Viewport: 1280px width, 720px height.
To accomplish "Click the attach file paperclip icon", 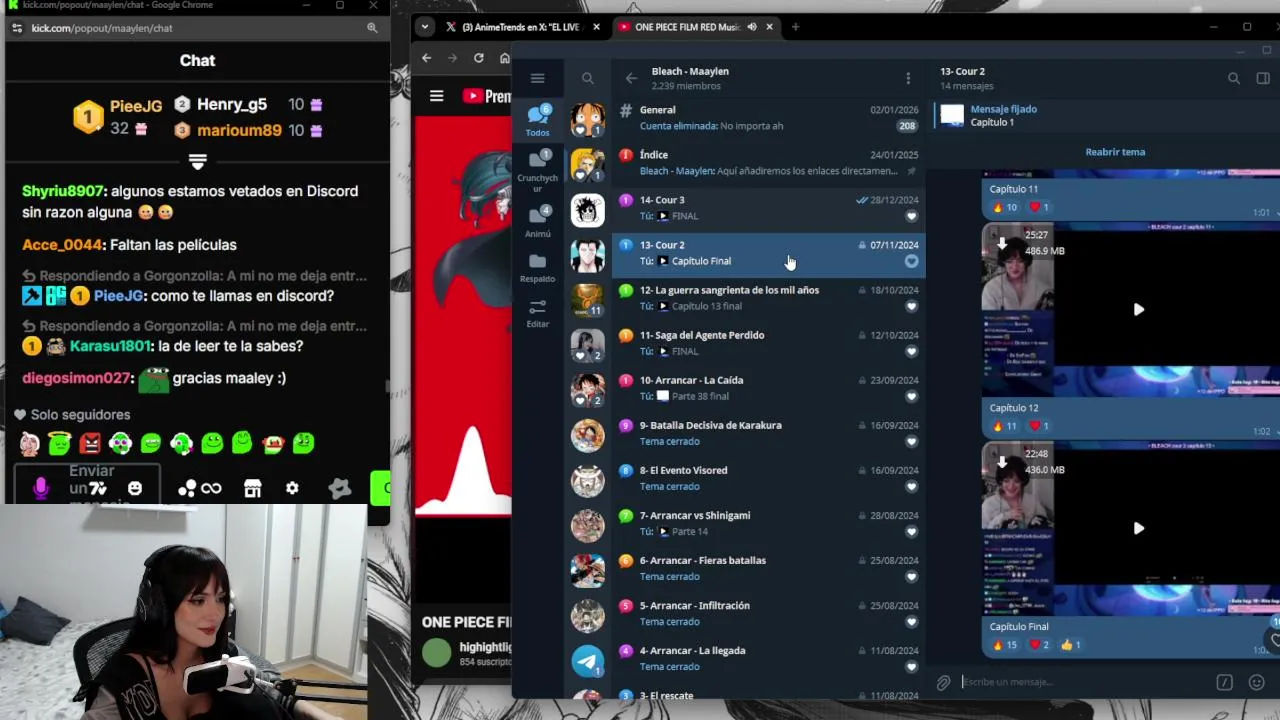I will (943, 683).
